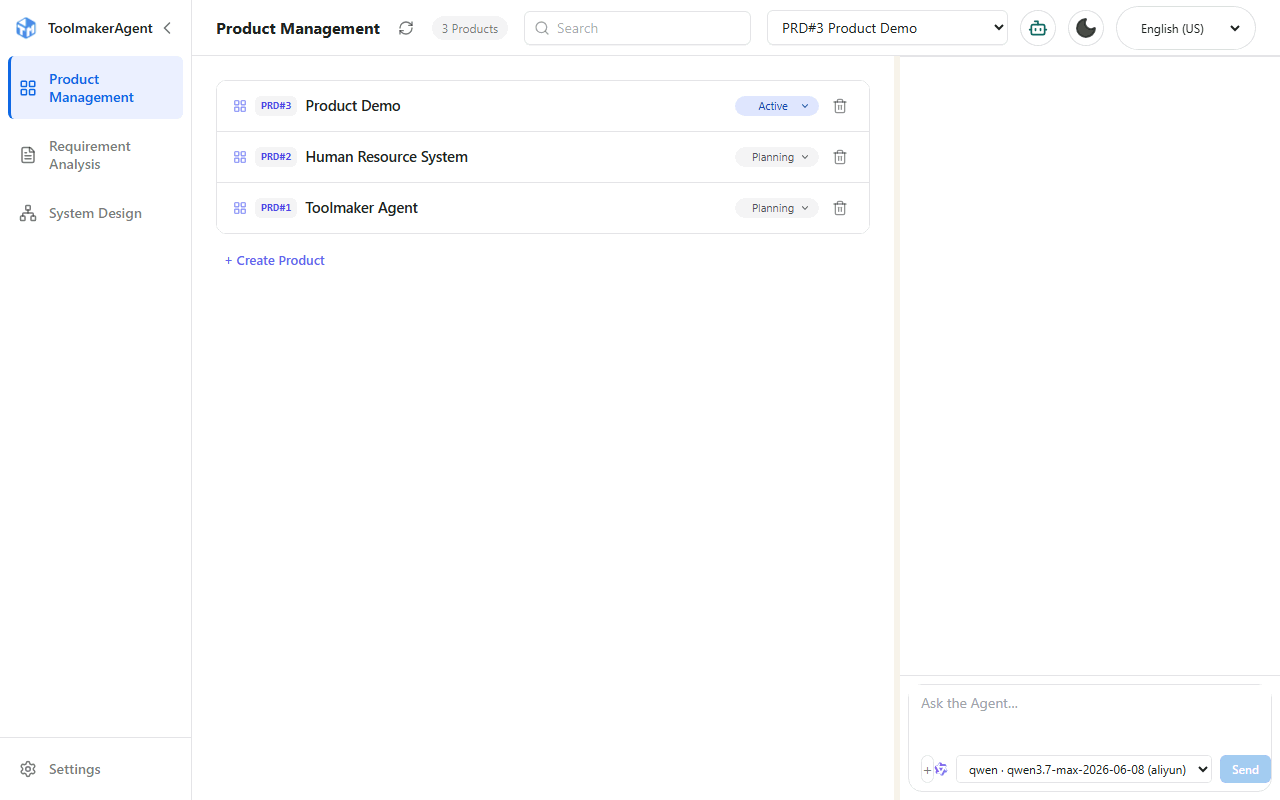Image resolution: width=1280 pixels, height=800 pixels.
Task: Open Requirement Analysis in sidebar
Action: point(96,155)
